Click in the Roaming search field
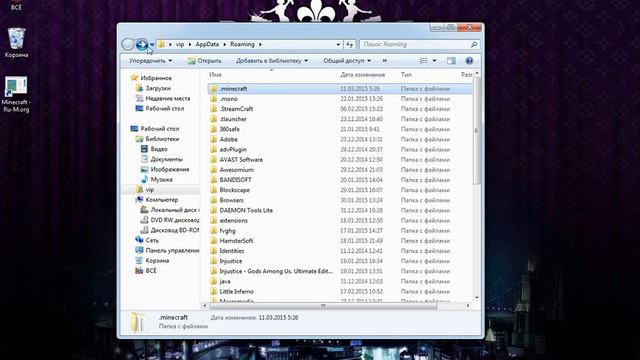 pos(419,44)
